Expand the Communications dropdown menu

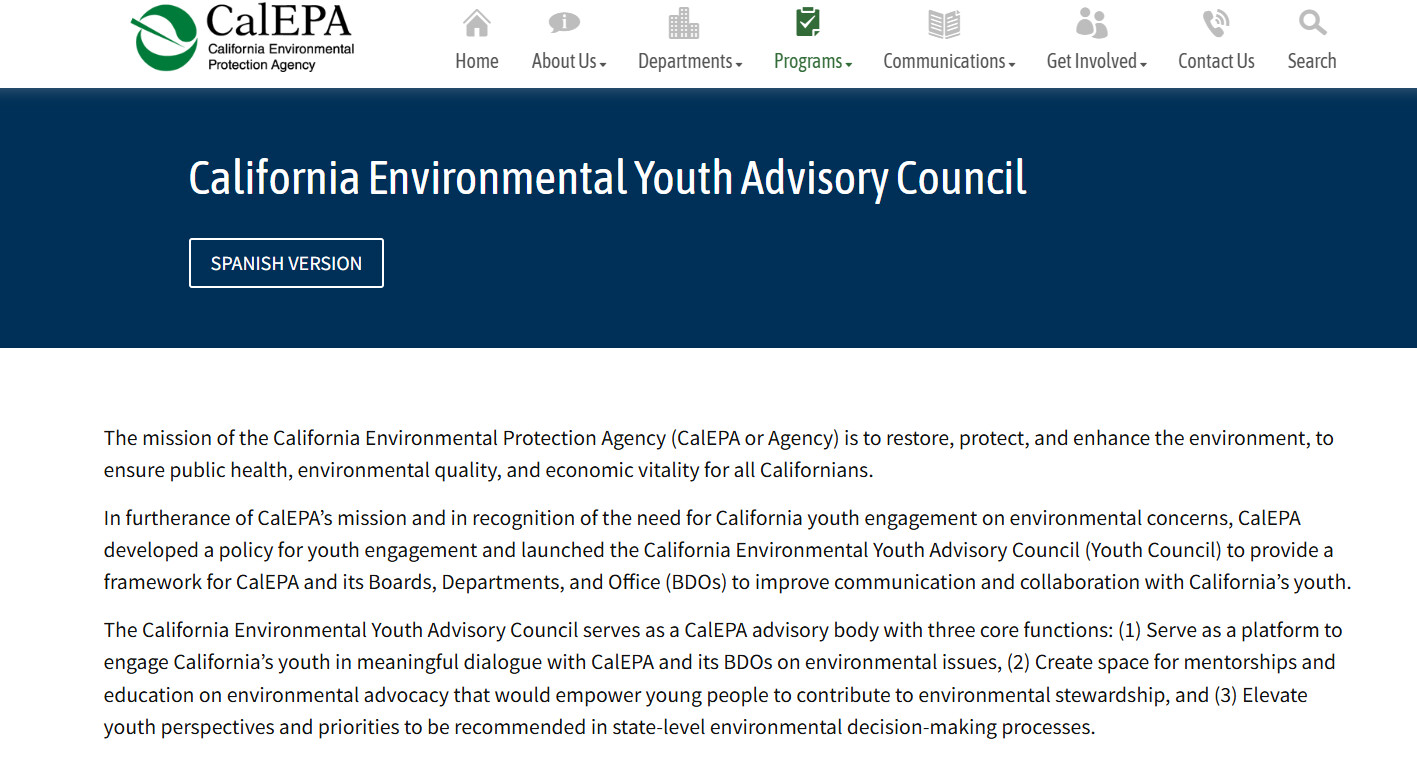coord(949,61)
